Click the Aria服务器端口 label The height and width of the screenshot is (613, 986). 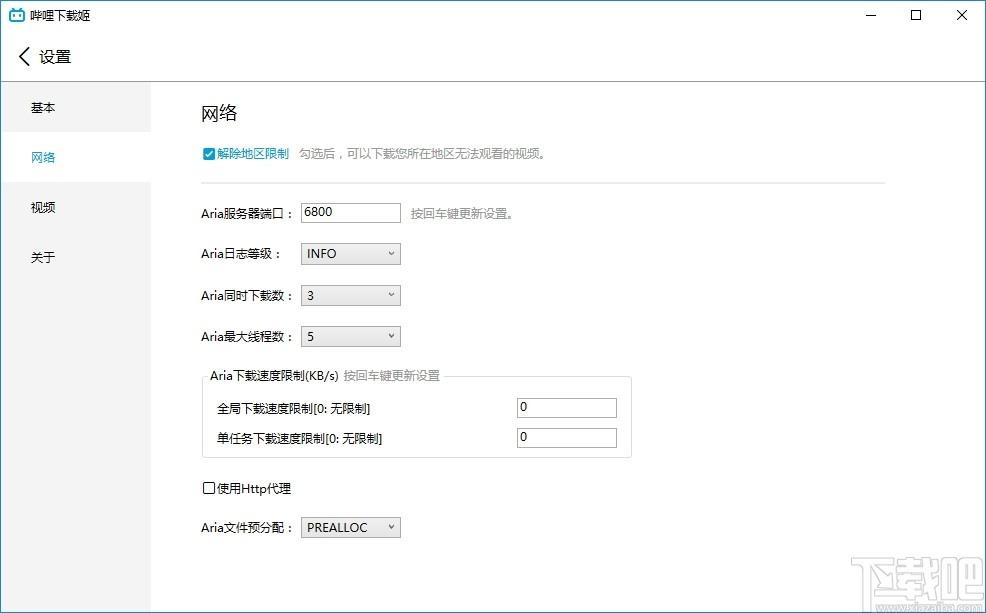point(247,214)
